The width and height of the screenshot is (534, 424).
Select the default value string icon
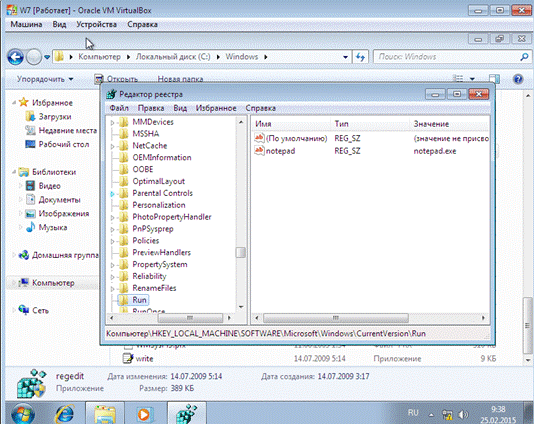tap(259, 138)
